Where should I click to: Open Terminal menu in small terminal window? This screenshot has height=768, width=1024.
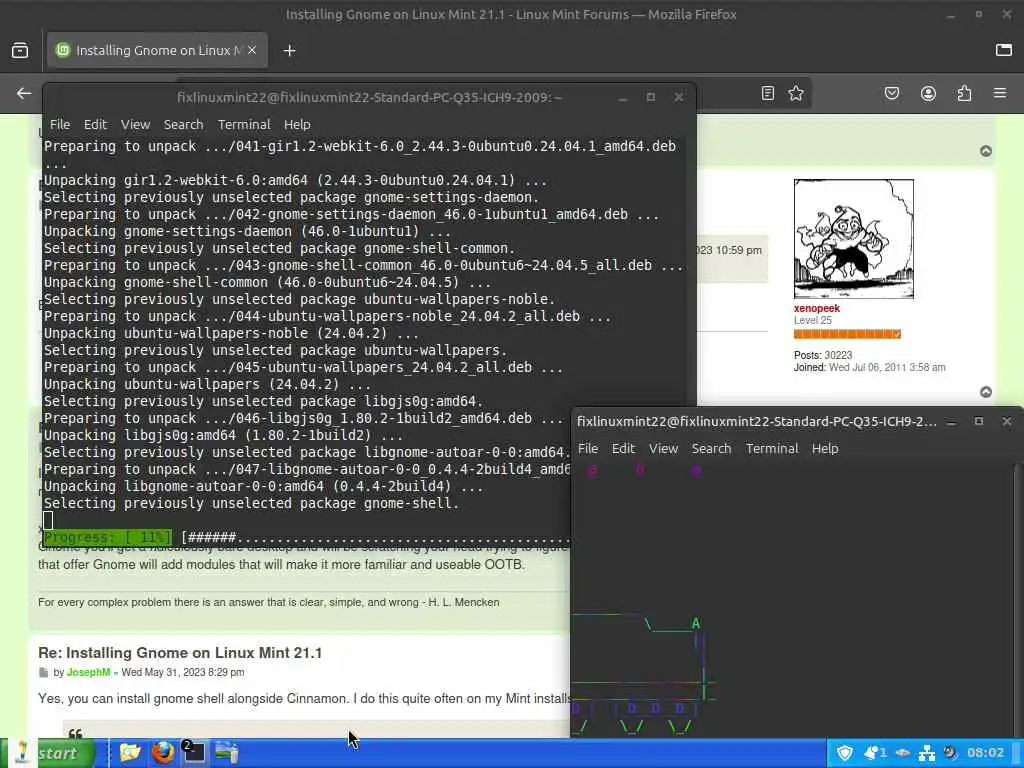(772, 448)
